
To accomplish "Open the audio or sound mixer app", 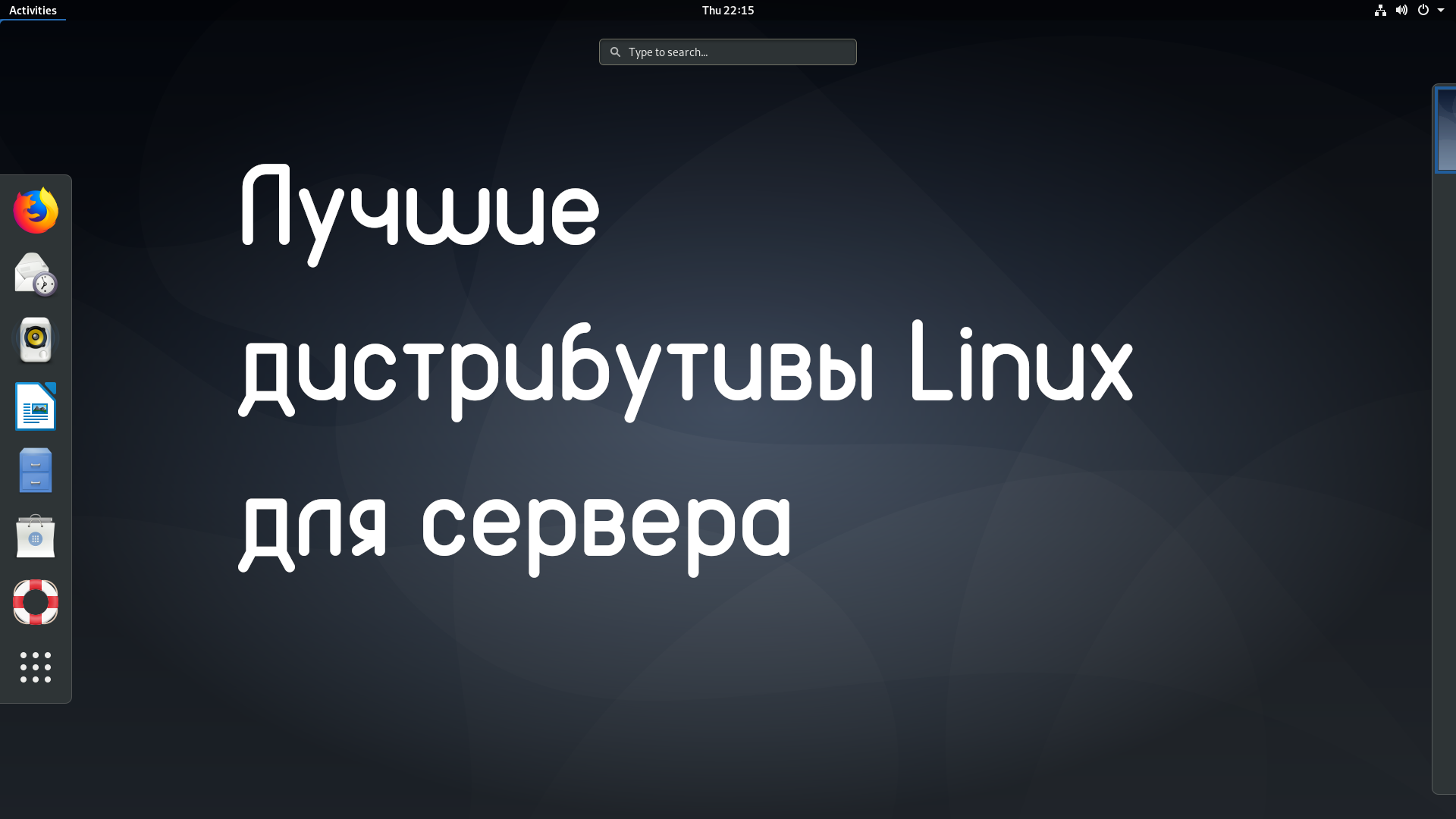I will coord(35,339).
